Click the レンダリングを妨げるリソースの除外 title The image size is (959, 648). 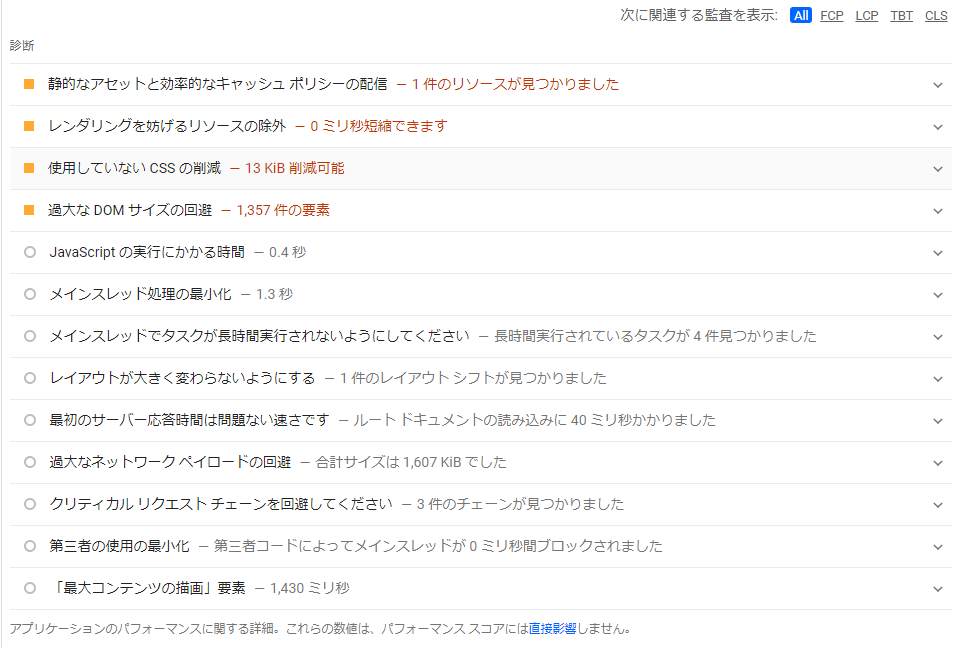pyautogui.click(x=167, y=126)
